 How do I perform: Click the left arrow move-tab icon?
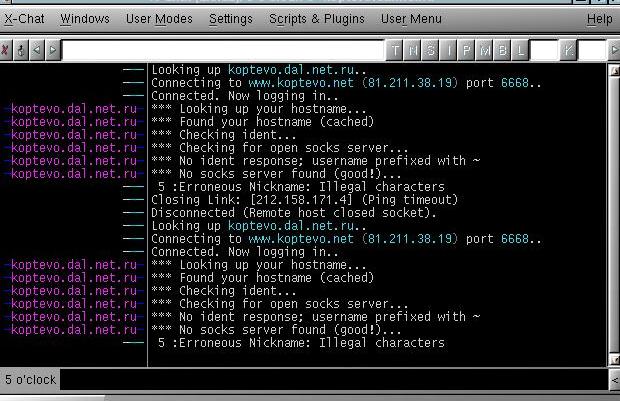pyautogui.click(x=37, y=50)
